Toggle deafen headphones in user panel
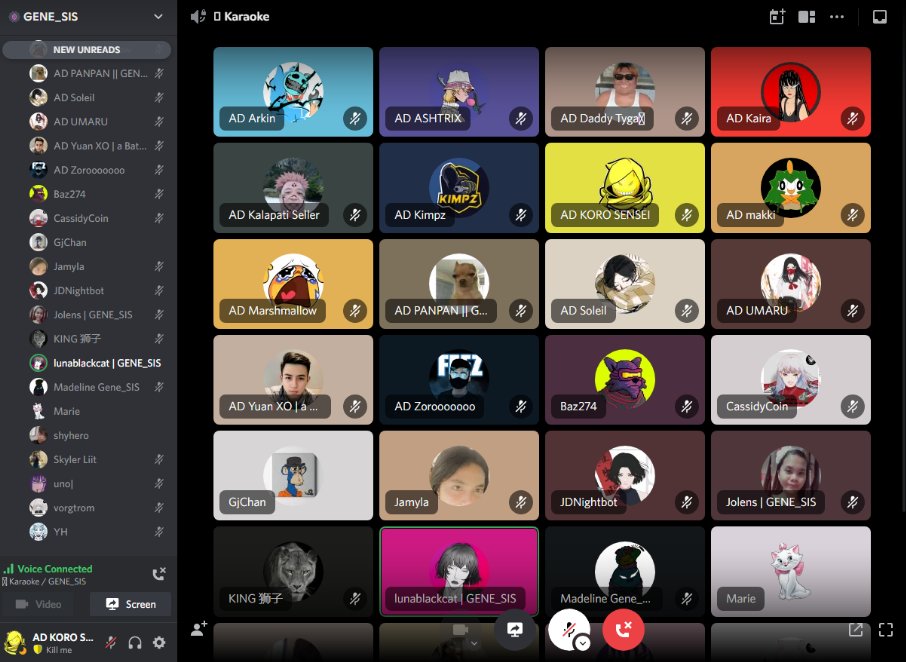Viewport: 906px width, 662px height. coord(135,642)
